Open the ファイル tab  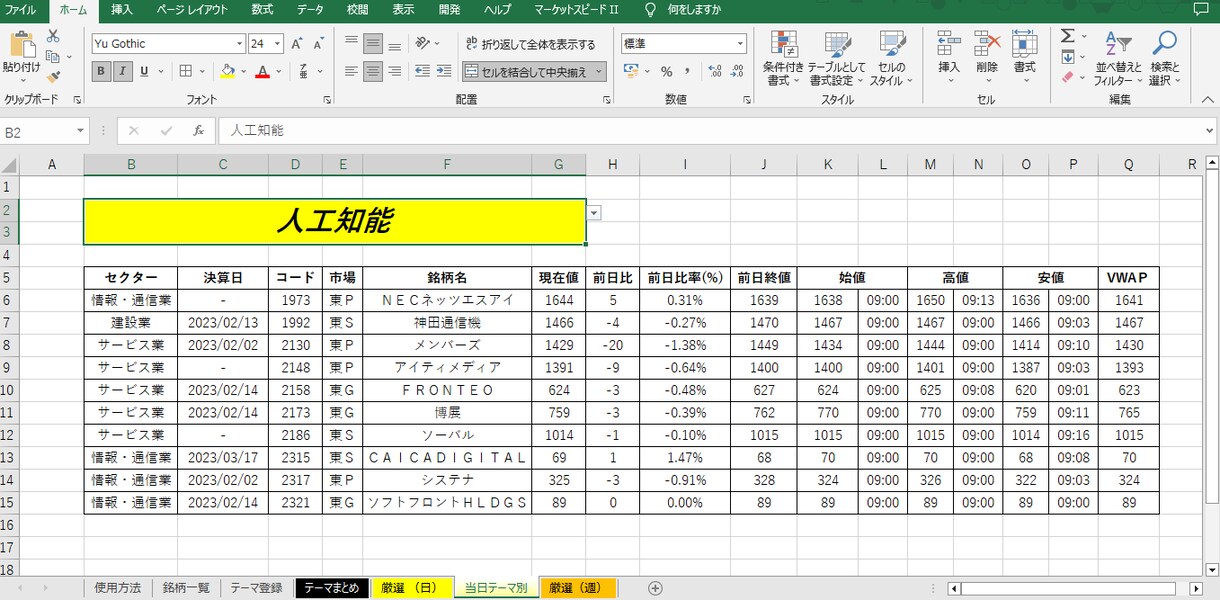pyautogui.click(x=21, y=10)
